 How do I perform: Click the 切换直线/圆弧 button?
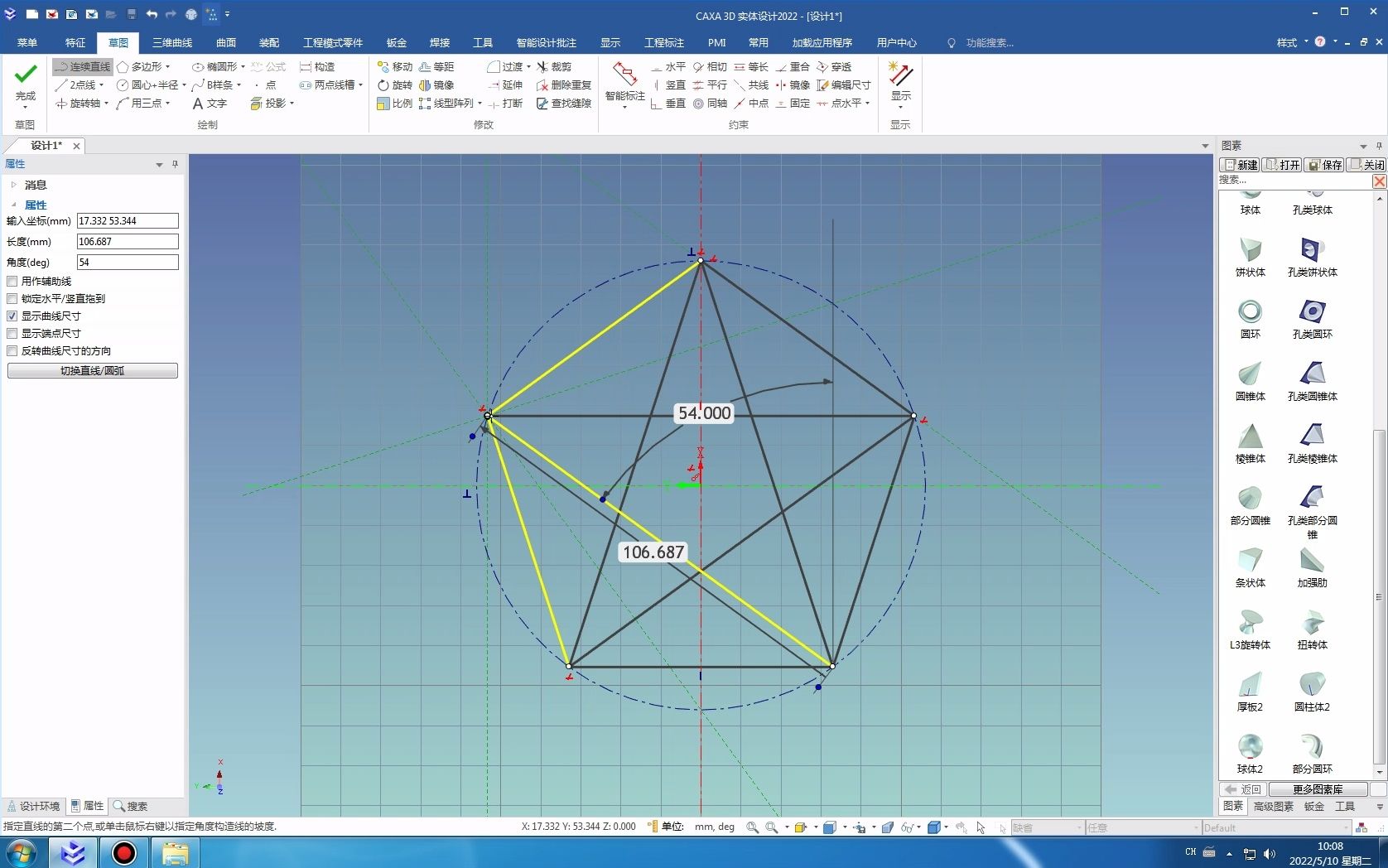click(93, 370)
